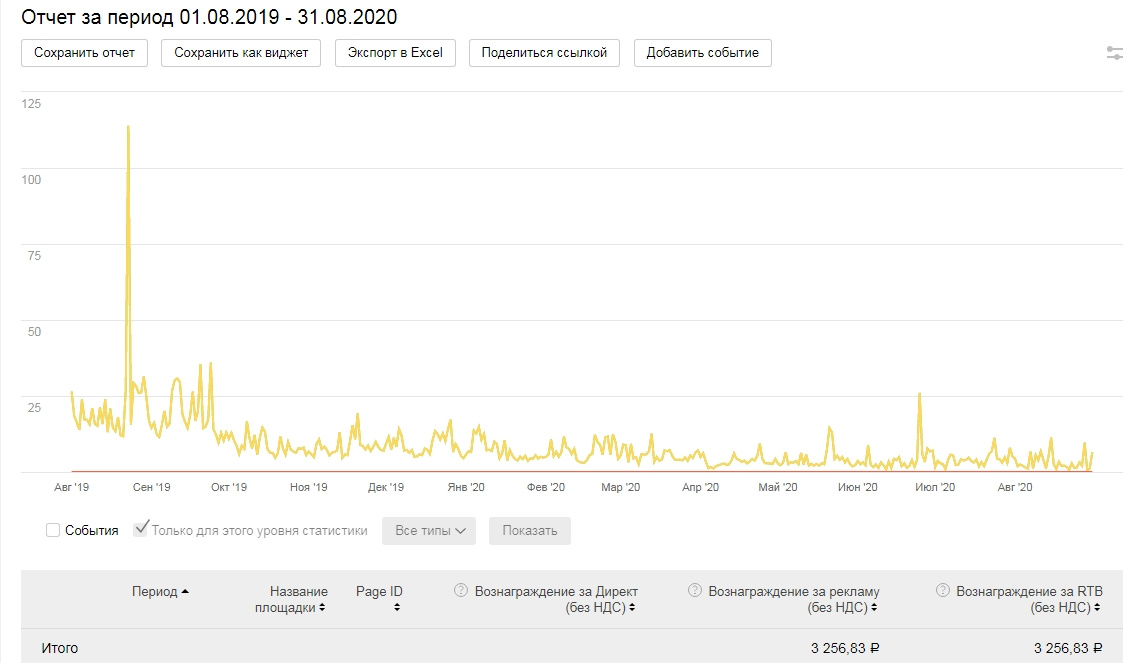Export report via Экспорт в Excel
Viewport: 1132px width, 663px height.
395,52
